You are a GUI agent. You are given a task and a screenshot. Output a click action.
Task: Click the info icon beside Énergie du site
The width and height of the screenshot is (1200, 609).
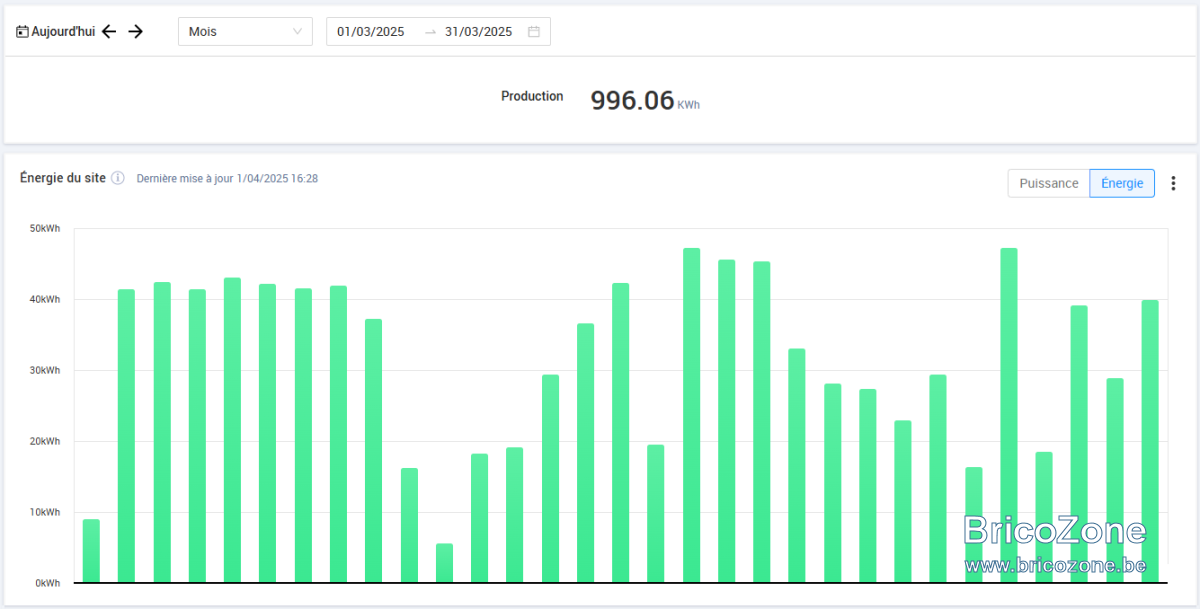[118, 178]
